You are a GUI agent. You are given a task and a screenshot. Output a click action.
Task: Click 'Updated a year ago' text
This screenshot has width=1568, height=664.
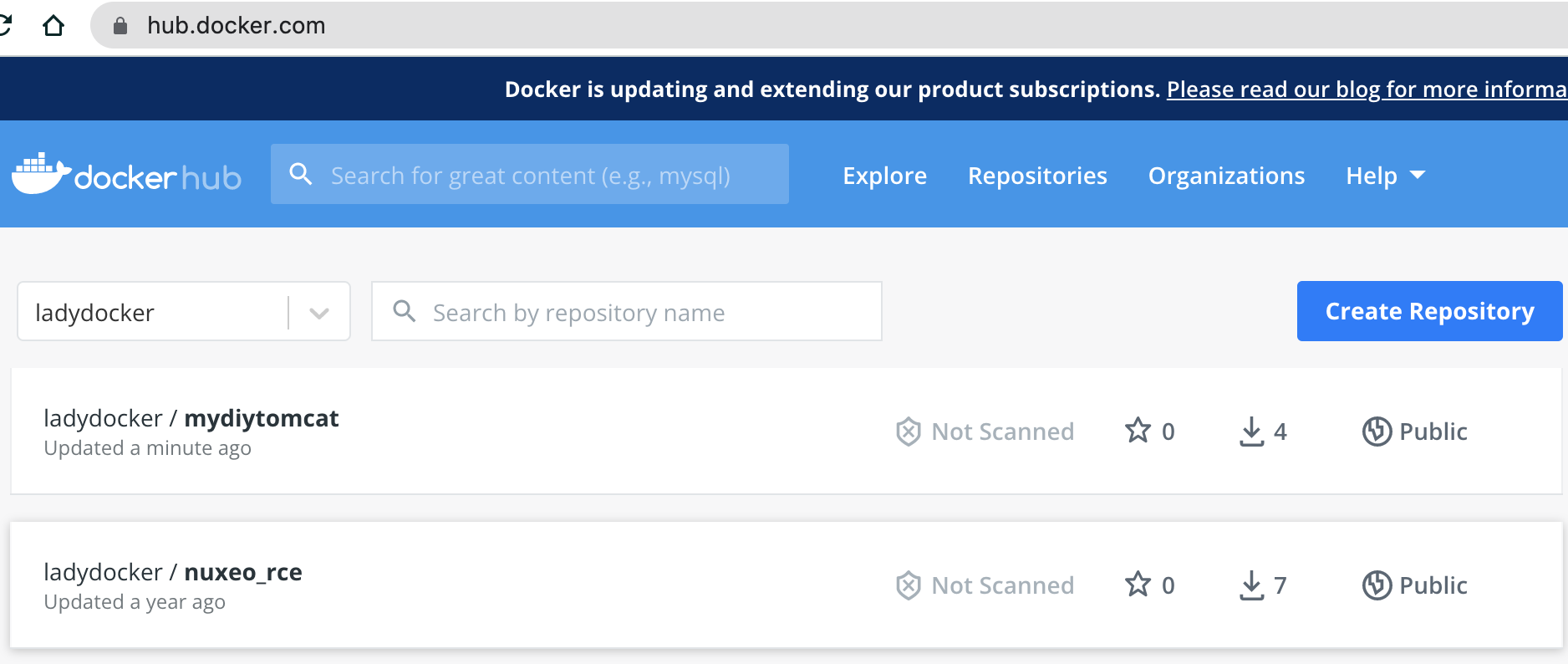point(135,602)
